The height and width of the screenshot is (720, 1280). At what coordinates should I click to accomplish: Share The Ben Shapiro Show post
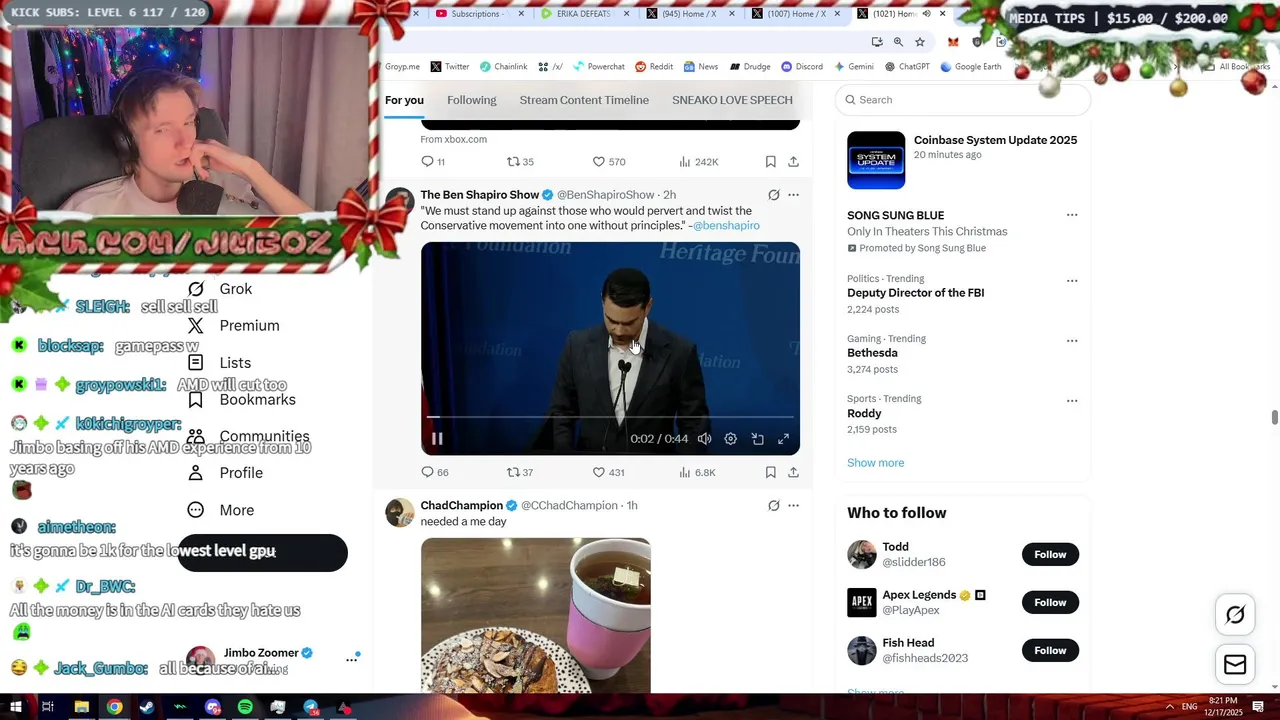pos(793,472)
